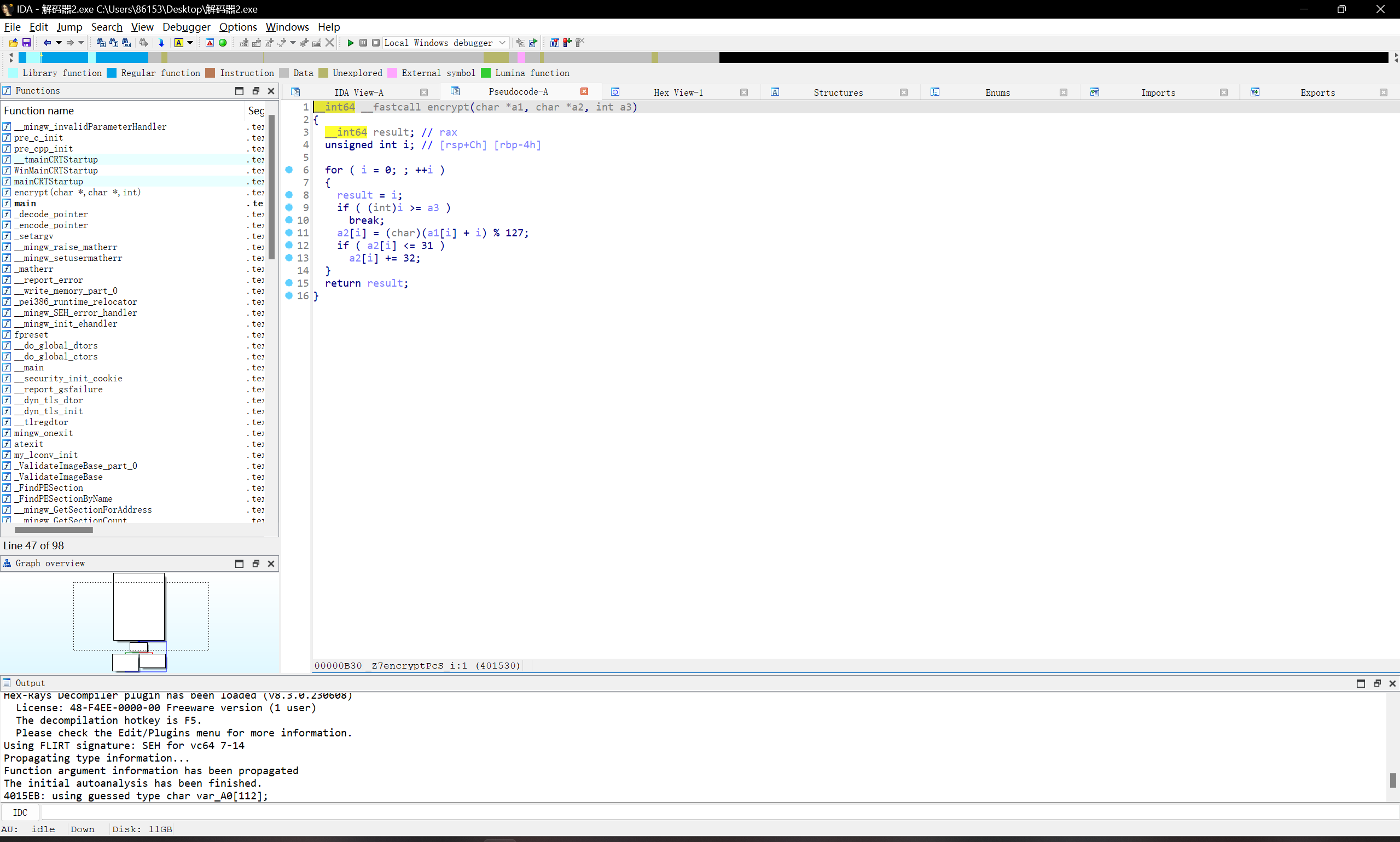Start process with green play button
The width and height of the screenshot is (1400, 842).
click(350, 43)
